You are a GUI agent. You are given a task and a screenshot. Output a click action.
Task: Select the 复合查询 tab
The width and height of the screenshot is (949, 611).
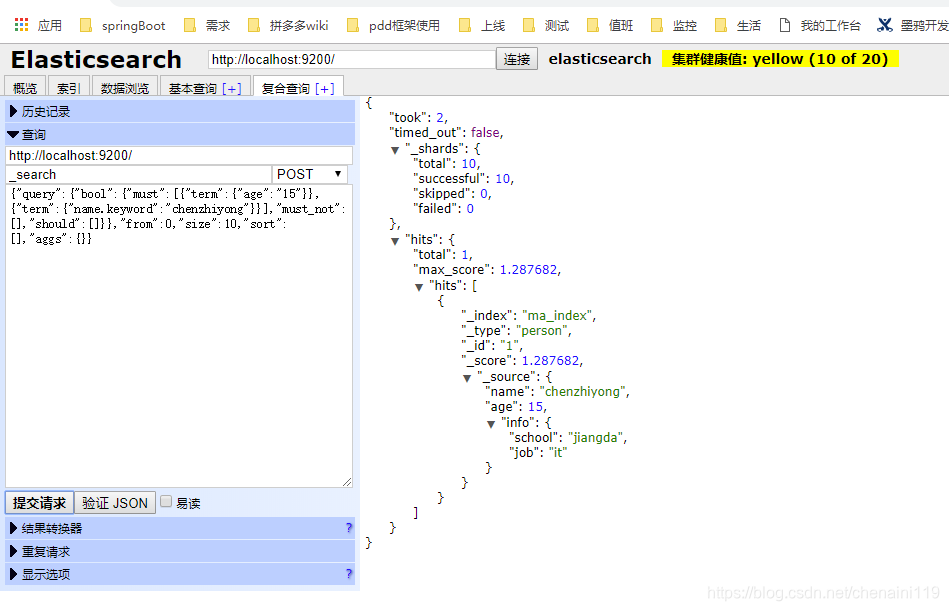286,89
